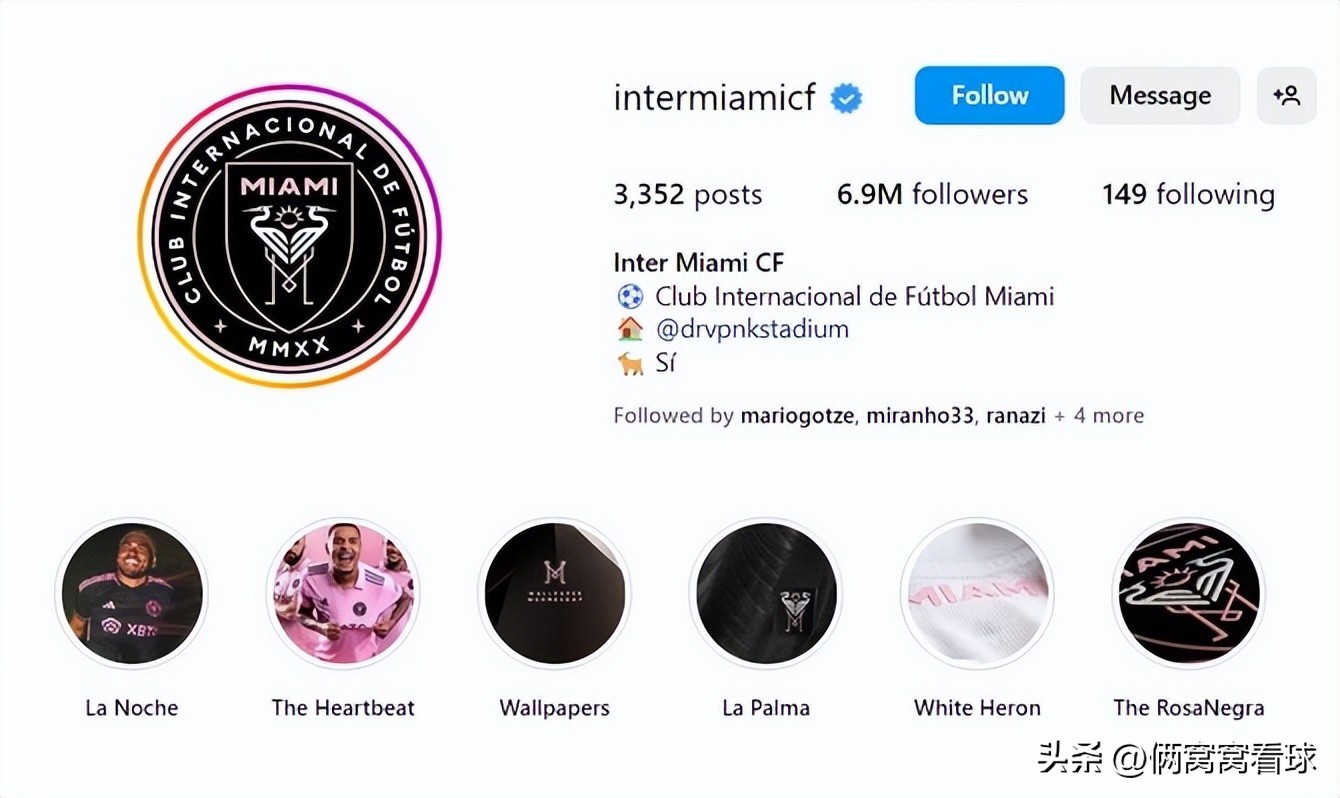This screenshot has width=1340, height=798.
Task: Select the La Palma highlight
Action: [766, 593]
